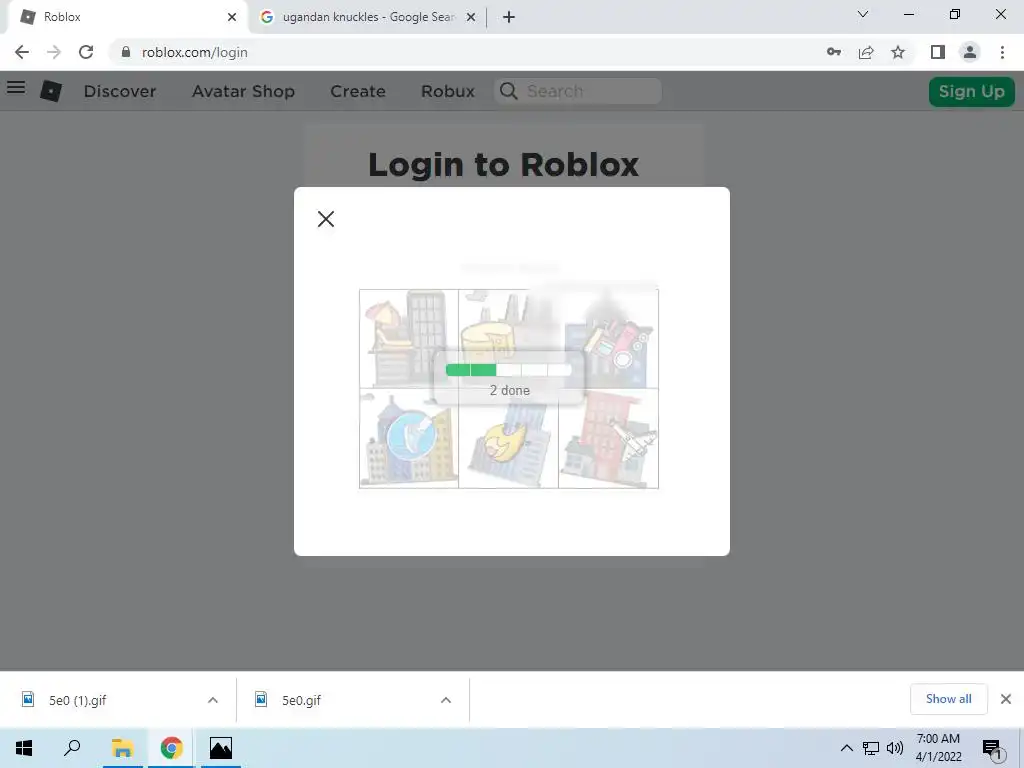Select the captcha tile with the sneaker in a circle
The width and height of the screenshot is (1024, 768).
pyautogui.click(x=409, y=438)
